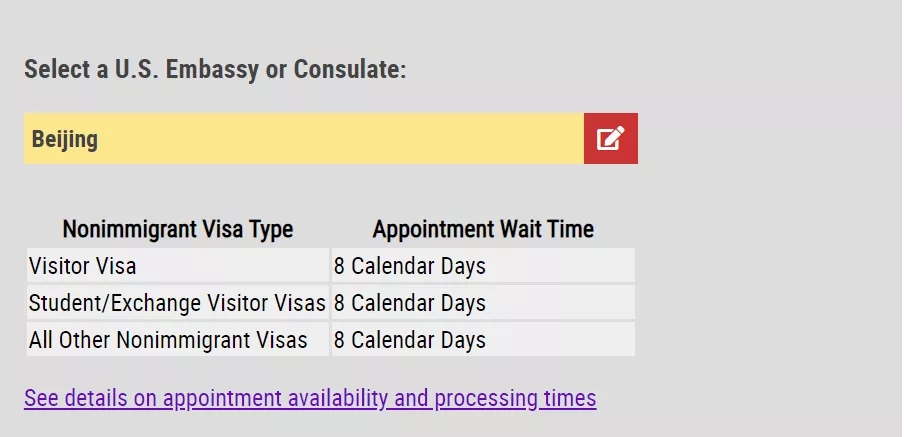Click the red edit embassy icon
Screen dimensions: 904x437
(x=610, y=138)
